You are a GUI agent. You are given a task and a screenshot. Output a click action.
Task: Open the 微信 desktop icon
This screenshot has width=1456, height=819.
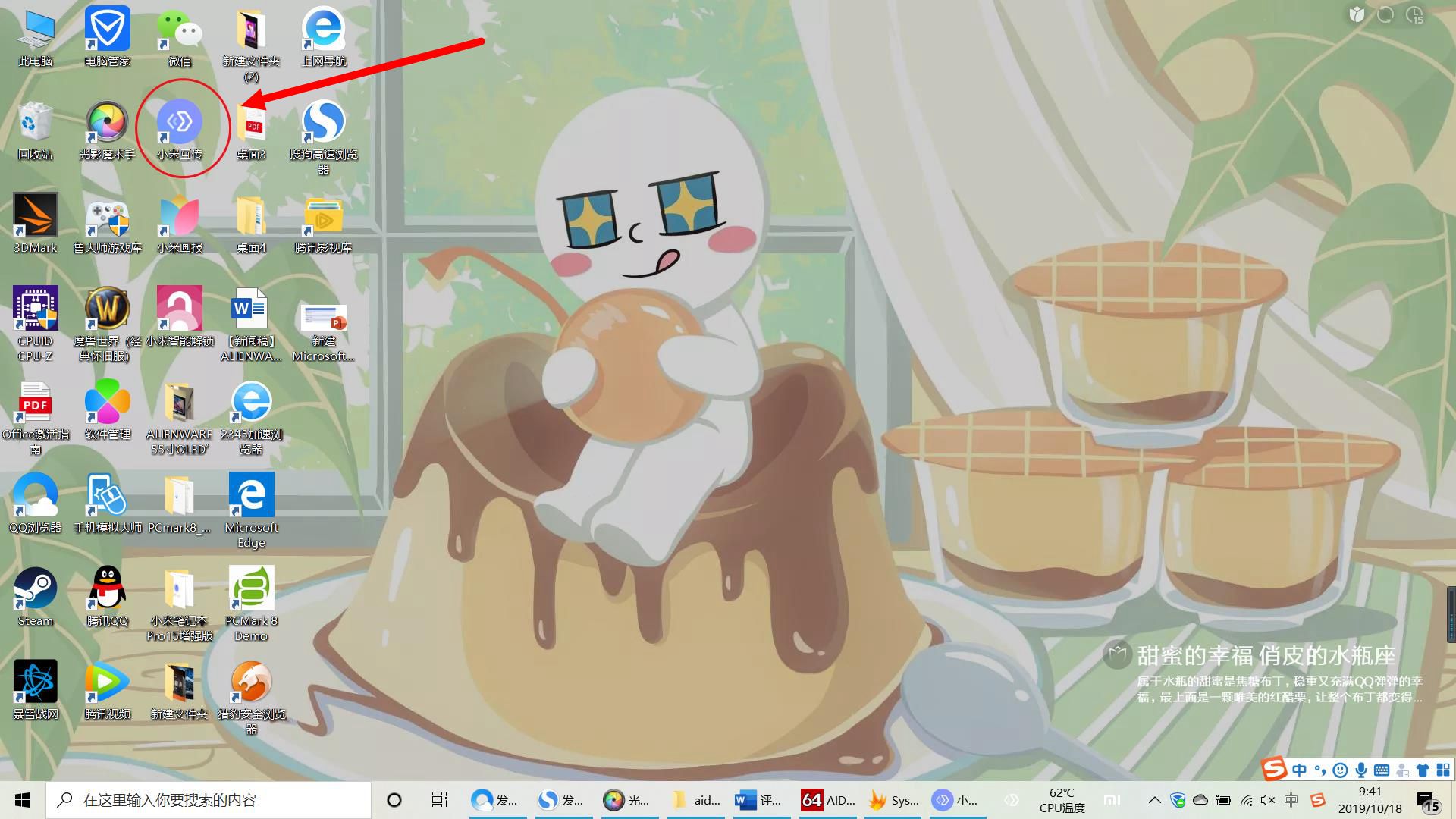point(180,29)
